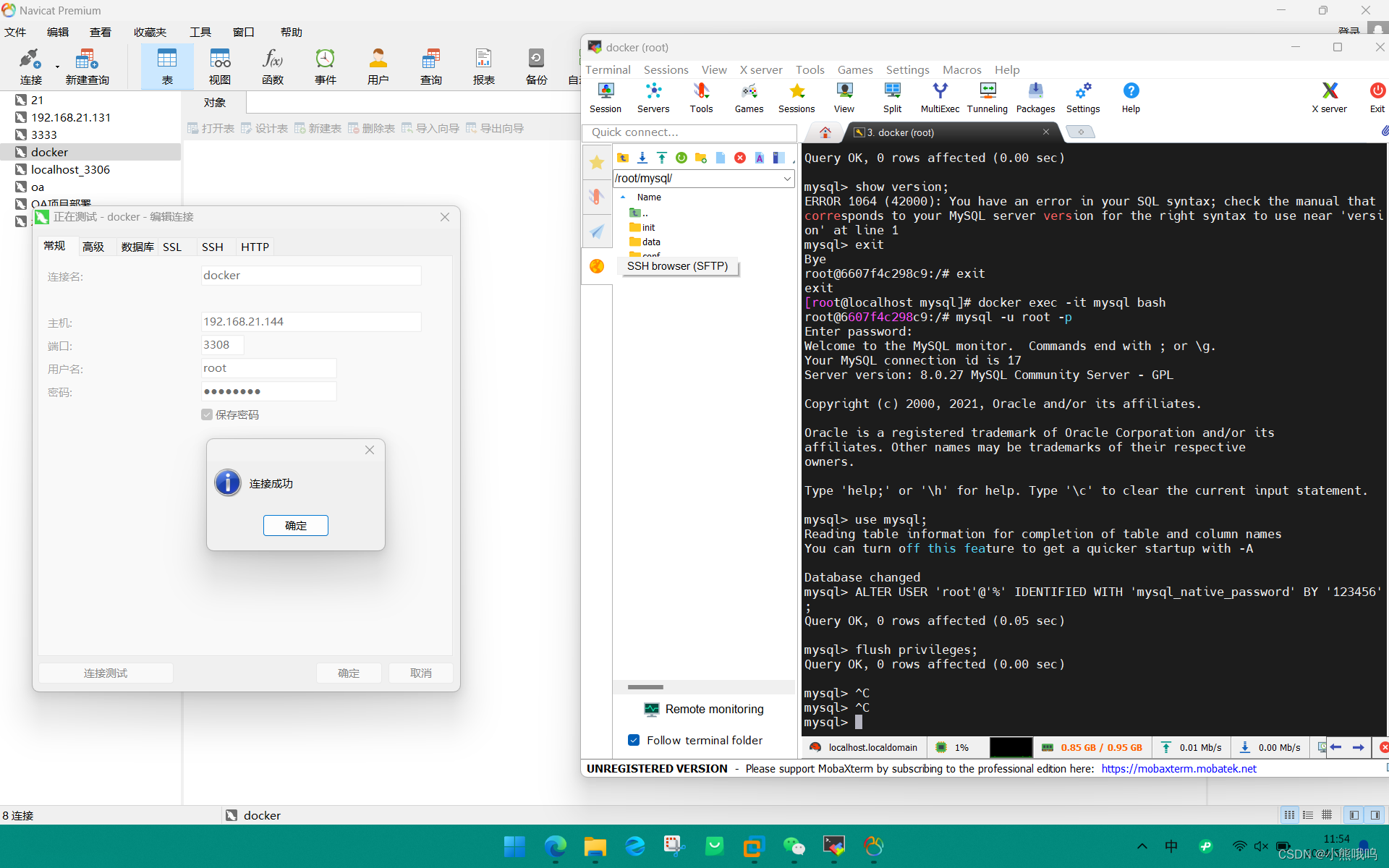The height and width of the screenshot is (868, 1389).
Task: Open the MobaXterm subscription link
Action: tap(1179, 768)
